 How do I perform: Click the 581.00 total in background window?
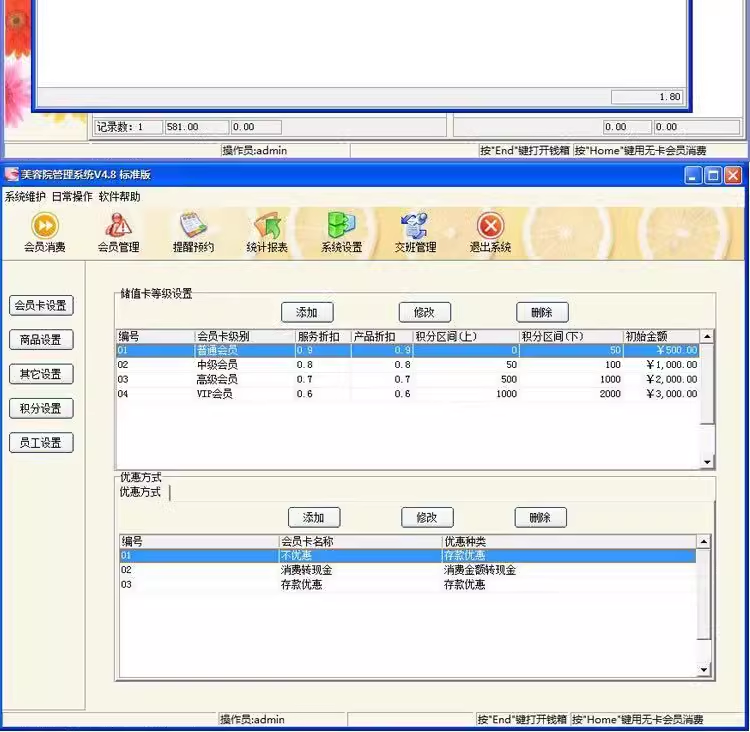pyautogui.click(x=197, y=127)
